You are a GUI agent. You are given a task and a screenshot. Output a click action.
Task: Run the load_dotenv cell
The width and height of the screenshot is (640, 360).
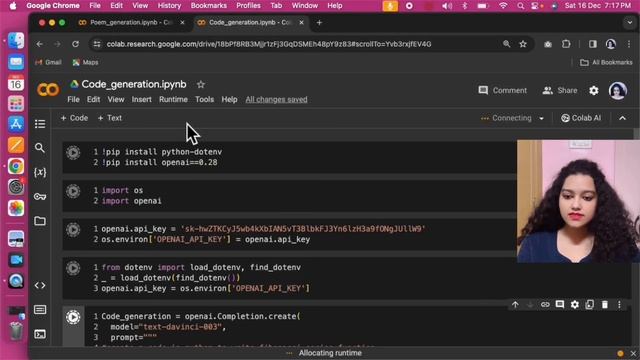(x=73, y=268)
